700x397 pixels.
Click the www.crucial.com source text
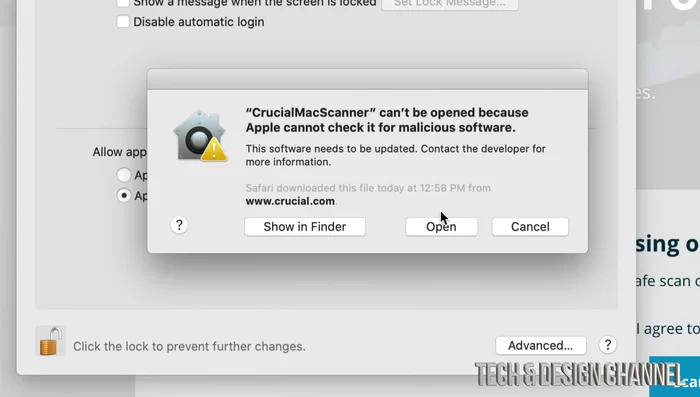290,201
